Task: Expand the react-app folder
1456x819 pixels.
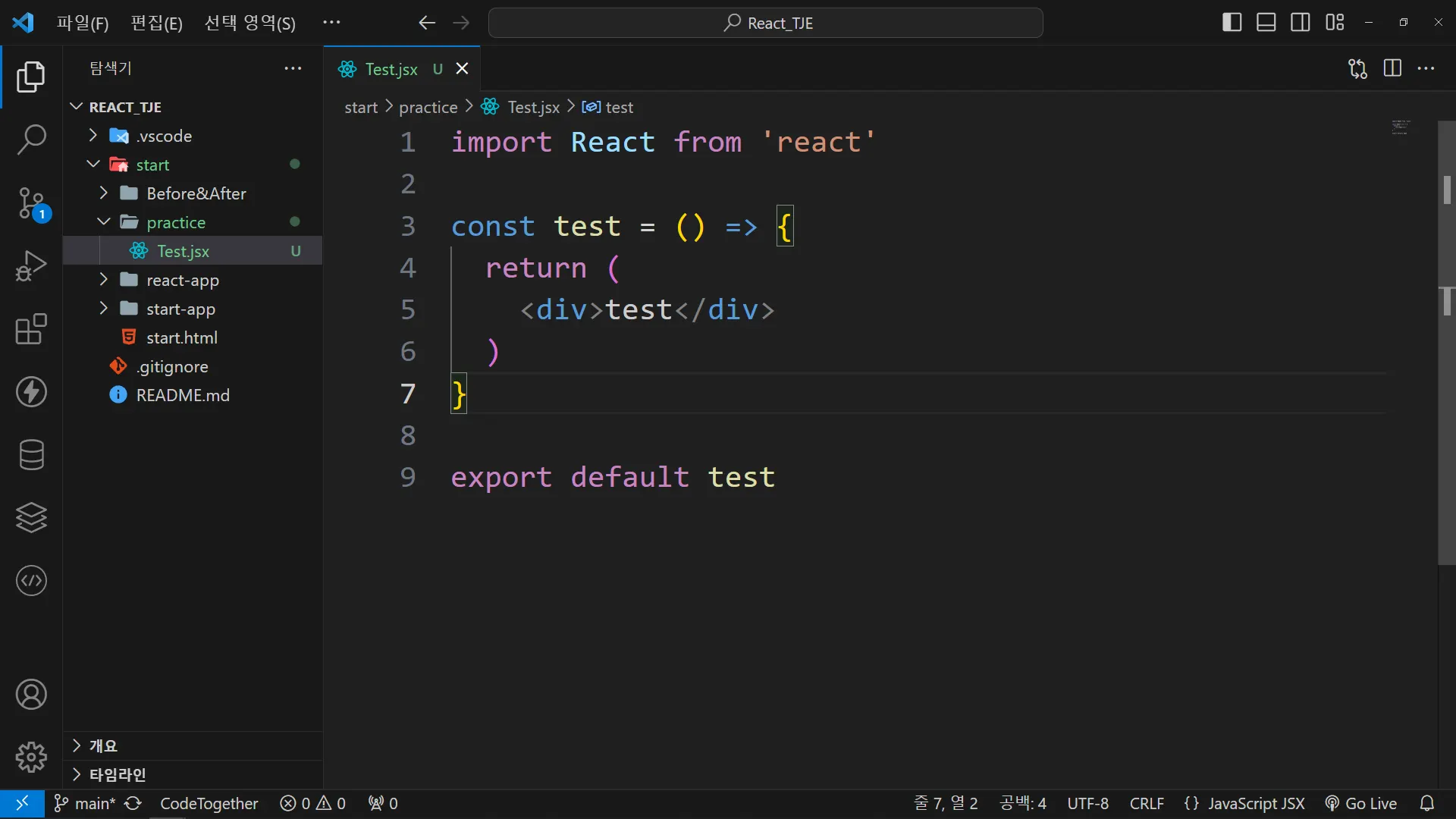Action: 182,280
